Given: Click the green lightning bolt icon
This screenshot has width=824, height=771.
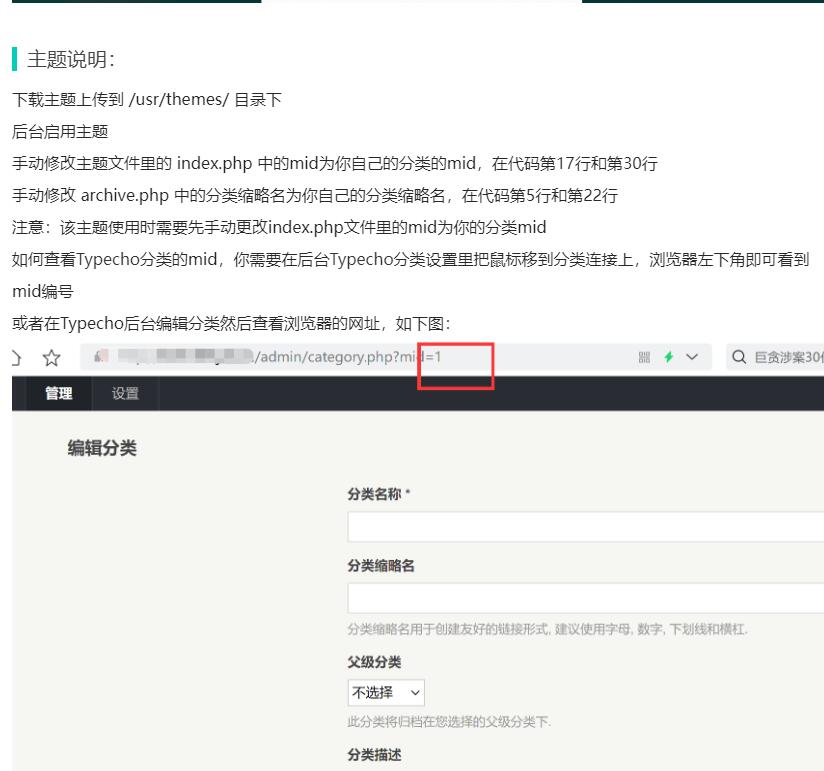Looking at the screenshot, I should (668, 358).
